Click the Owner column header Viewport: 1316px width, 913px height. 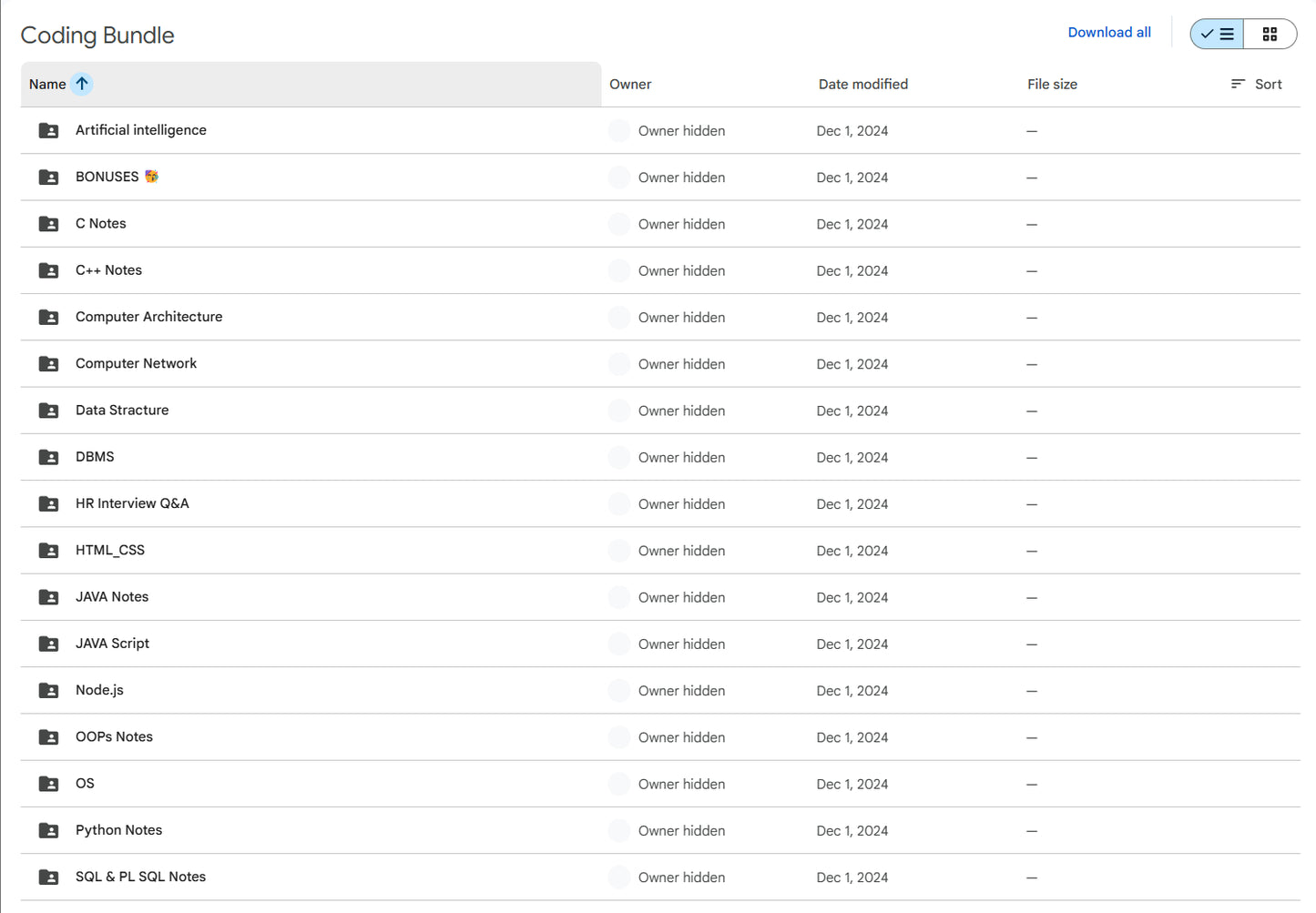pyautogui.click(x=629, y=85)
